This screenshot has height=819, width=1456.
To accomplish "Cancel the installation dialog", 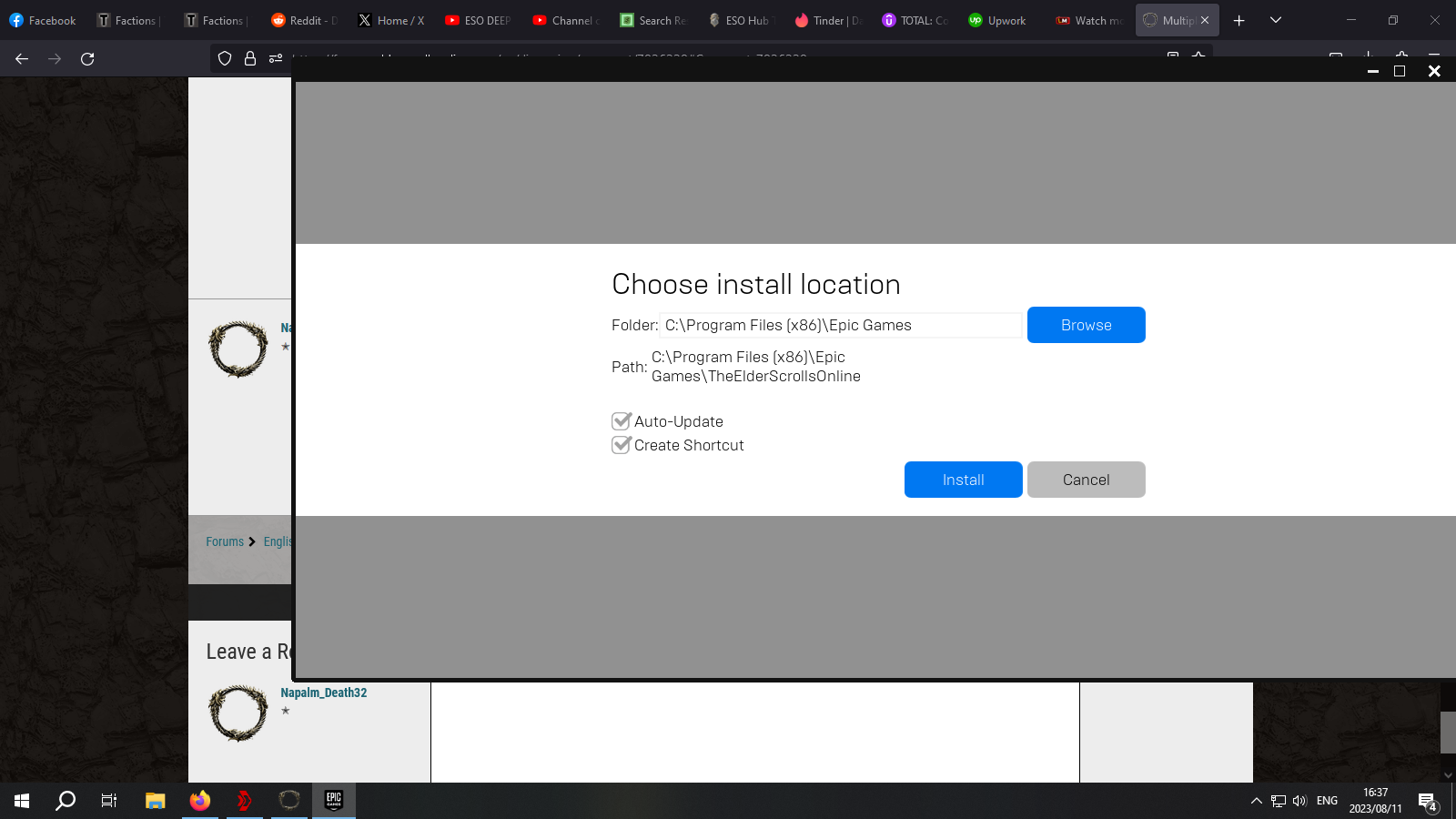I will click(x=1086, y=480).
